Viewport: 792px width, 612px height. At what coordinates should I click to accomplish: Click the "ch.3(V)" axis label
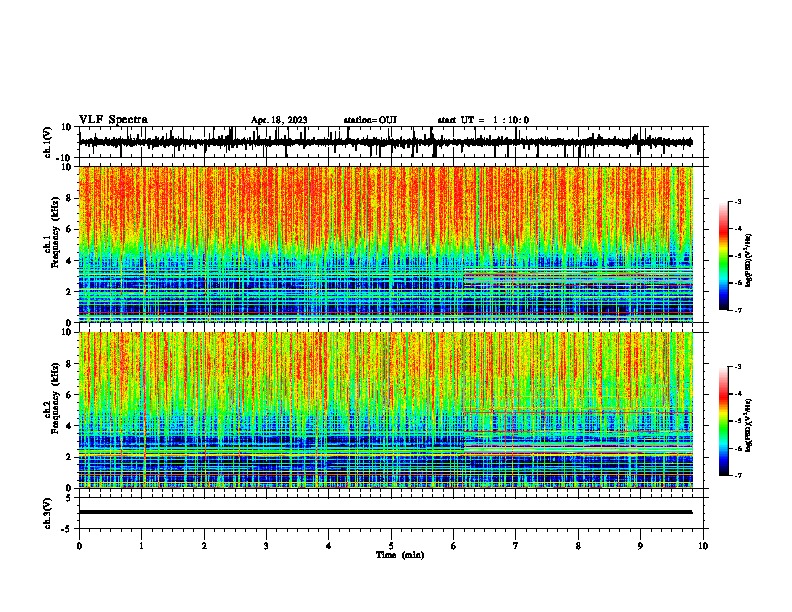click(48, 513)
